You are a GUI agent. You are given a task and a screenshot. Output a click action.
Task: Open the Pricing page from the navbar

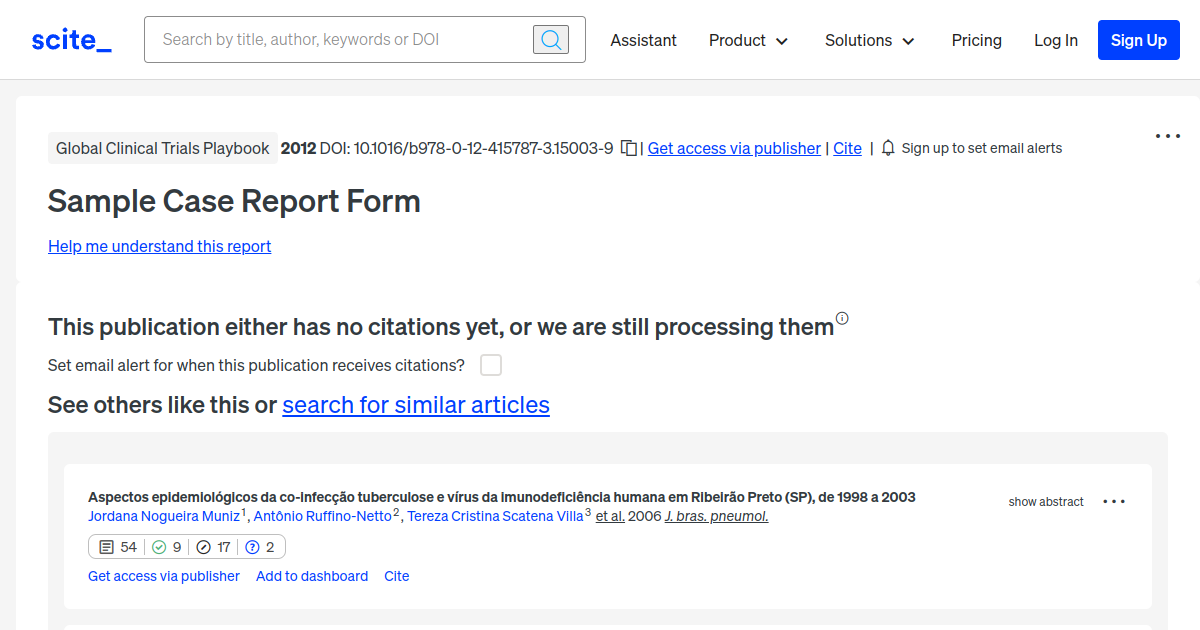[x=976, y=40]
